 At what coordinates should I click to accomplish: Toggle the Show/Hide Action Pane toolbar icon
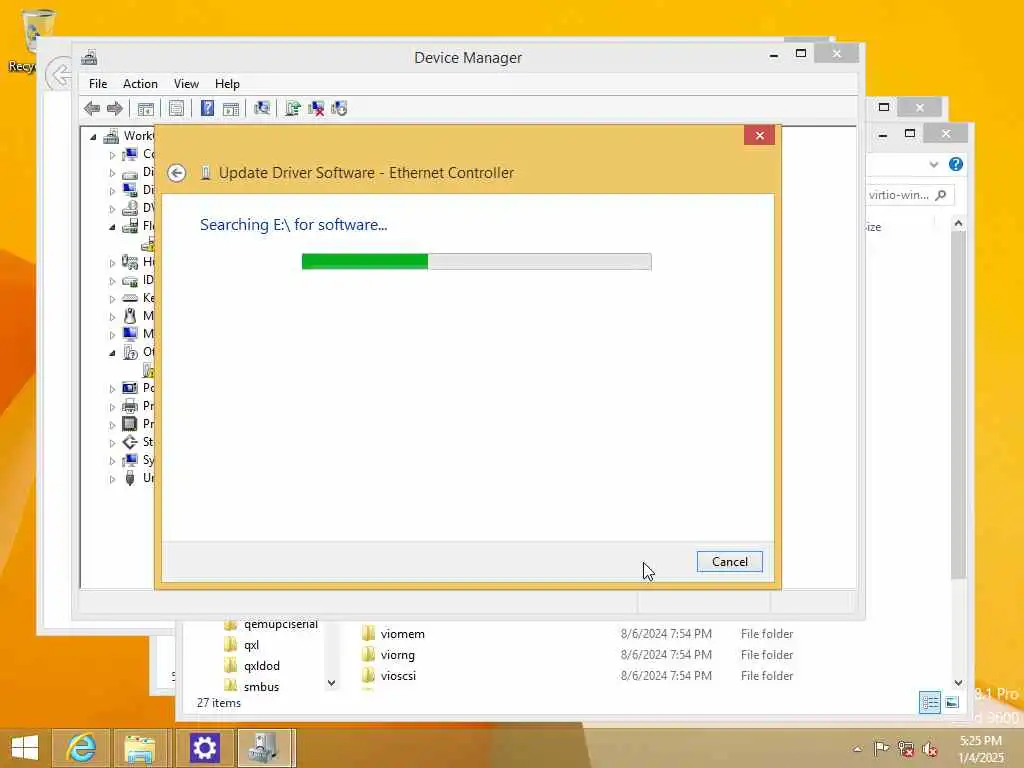231,108
